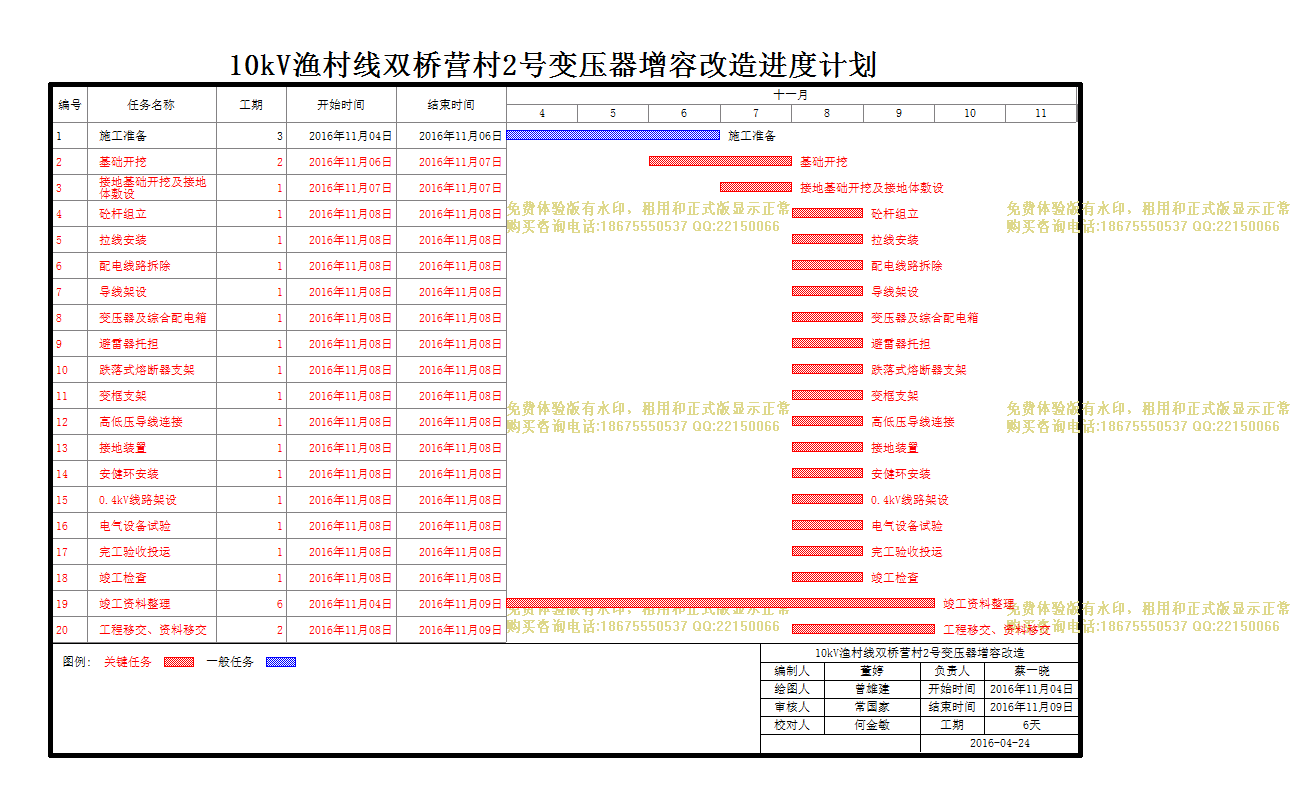Select day 7 in the timeline header

click(755, 113)
